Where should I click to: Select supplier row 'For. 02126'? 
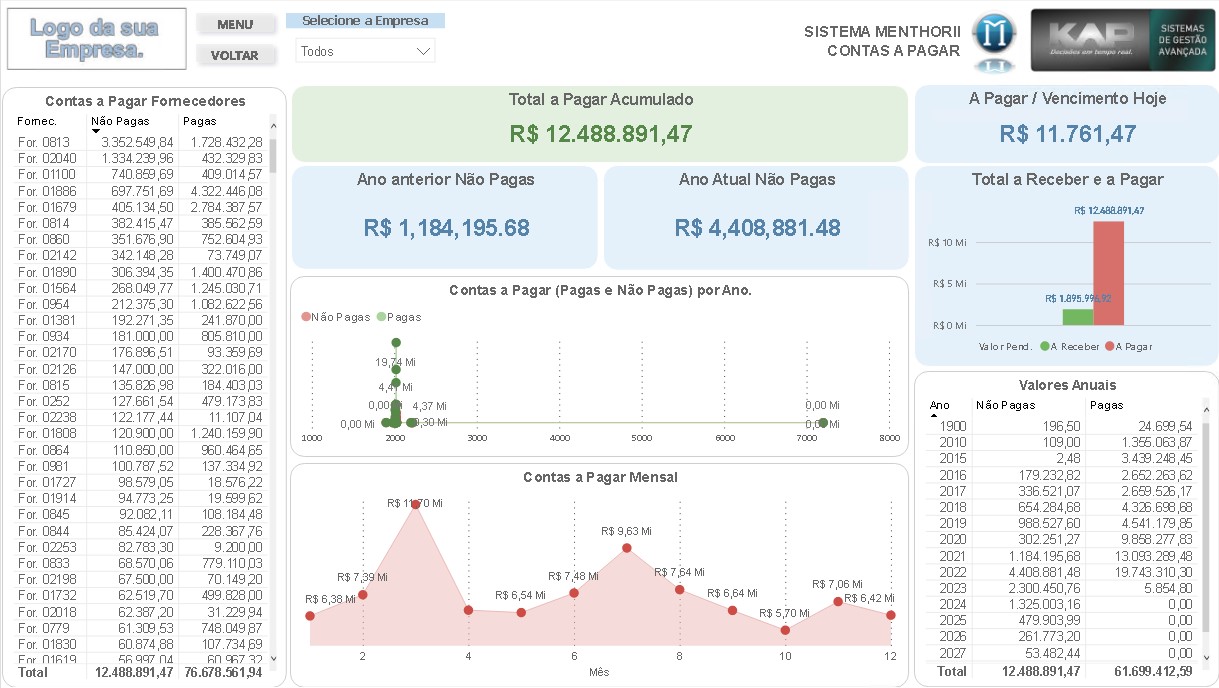(141, 369)
